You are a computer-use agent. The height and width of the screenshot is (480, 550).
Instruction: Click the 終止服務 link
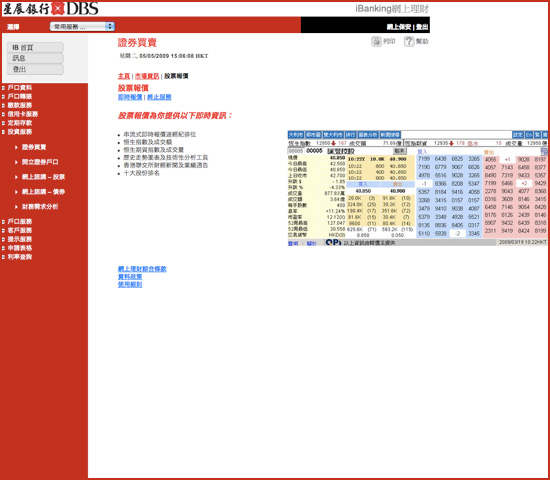pos(159,97)
